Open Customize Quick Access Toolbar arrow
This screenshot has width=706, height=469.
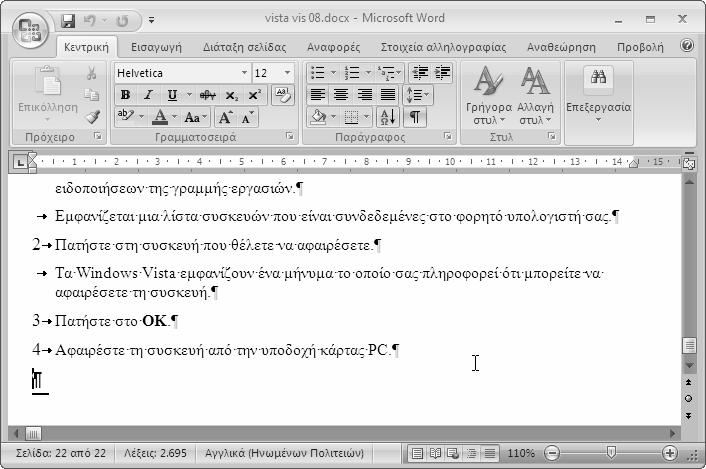(x=152, y=21)
